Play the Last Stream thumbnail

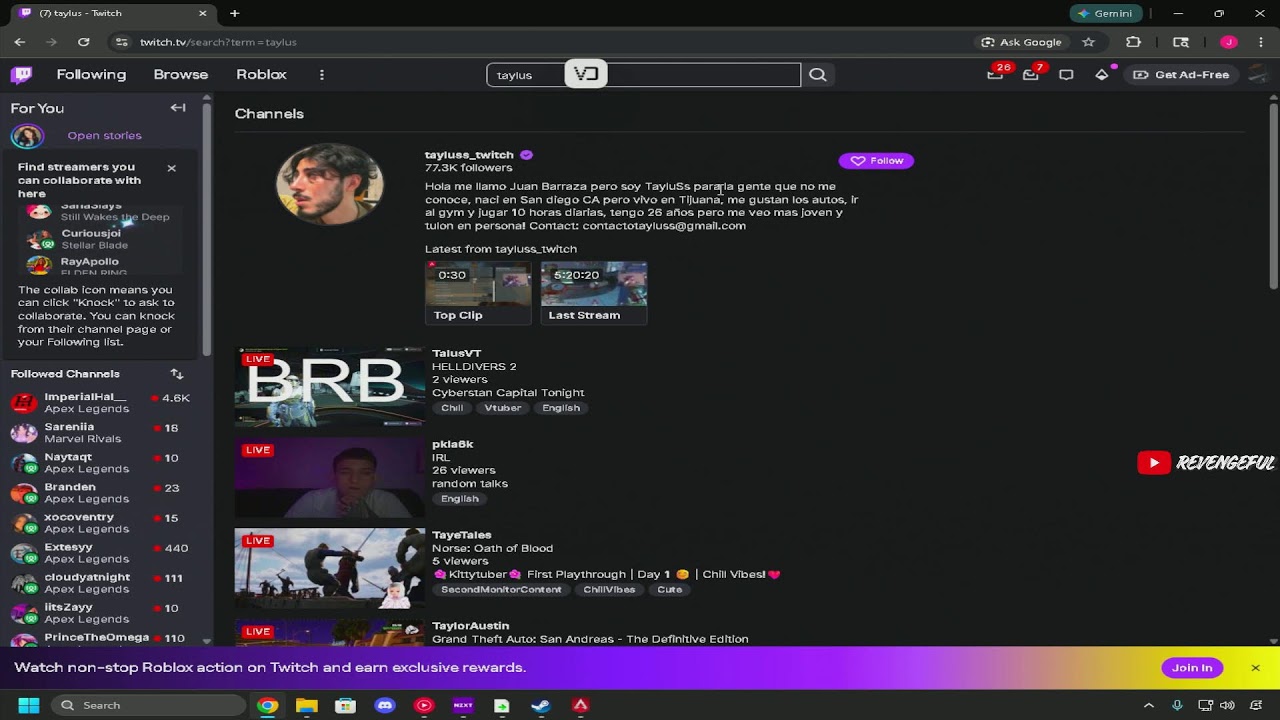tap(594, 284)
